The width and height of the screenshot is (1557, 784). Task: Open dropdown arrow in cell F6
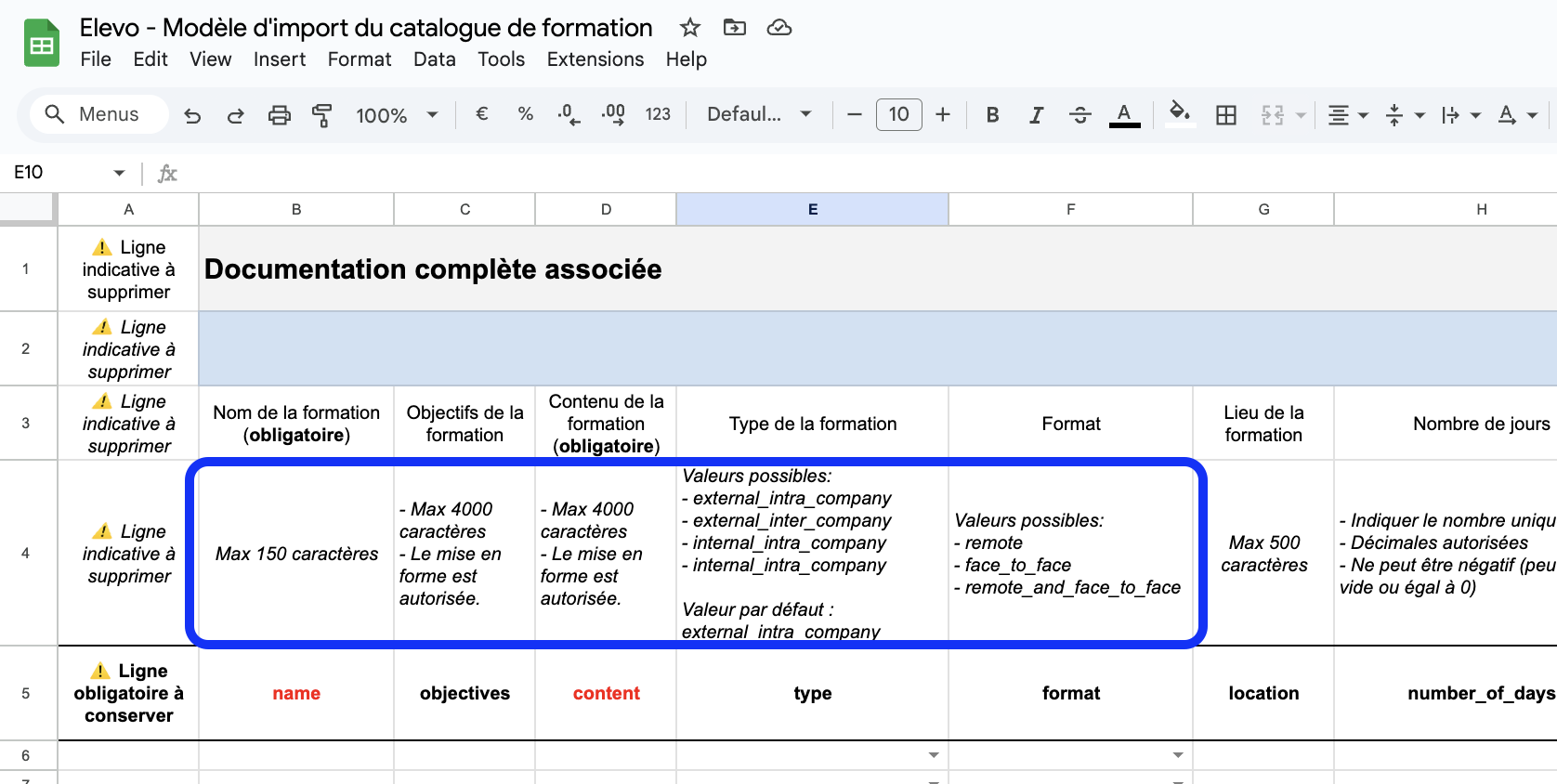click(1178, 755)
